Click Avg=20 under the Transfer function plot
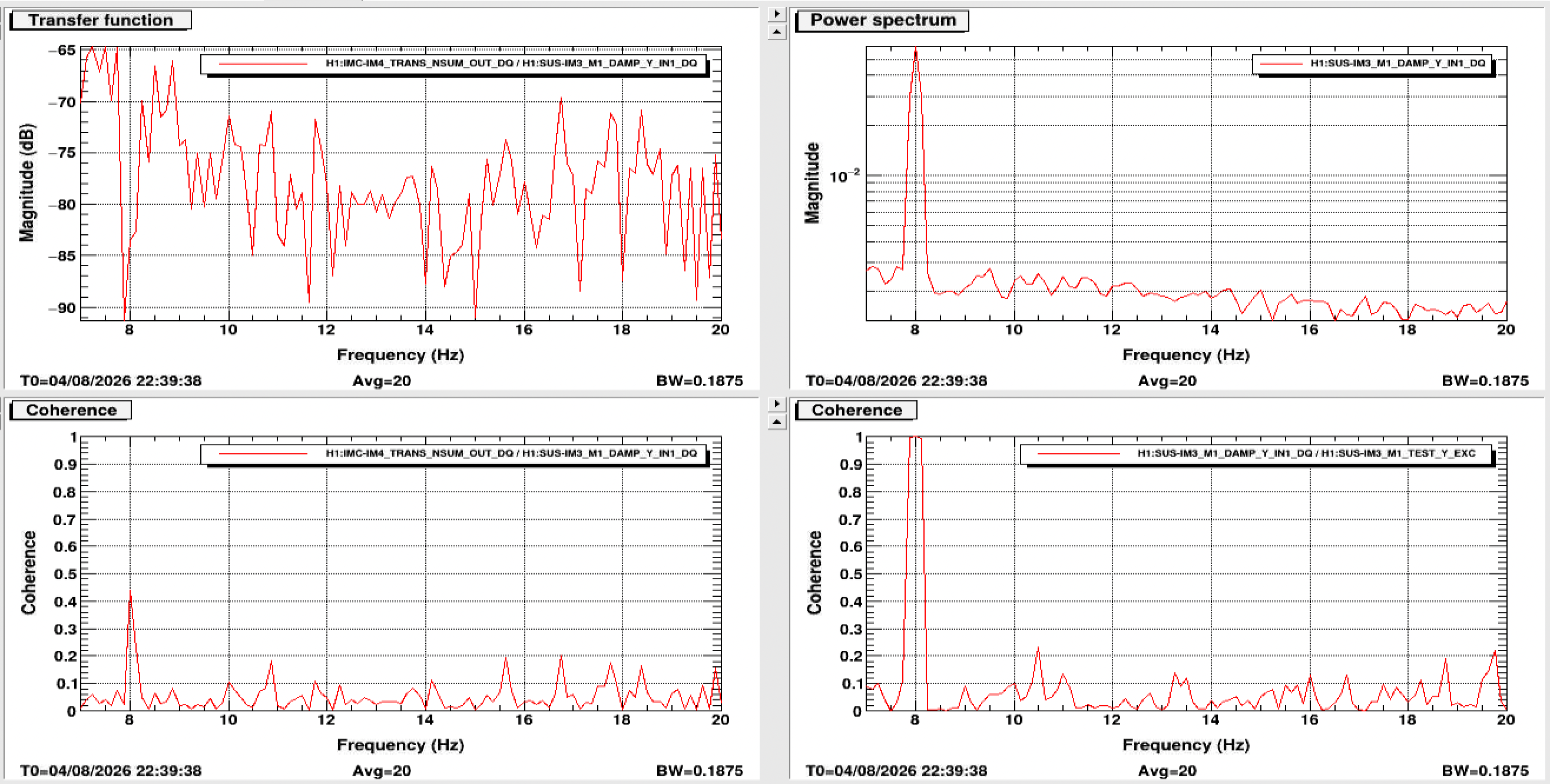Viewport: 1550px width, 784px height. pos(382,381)
